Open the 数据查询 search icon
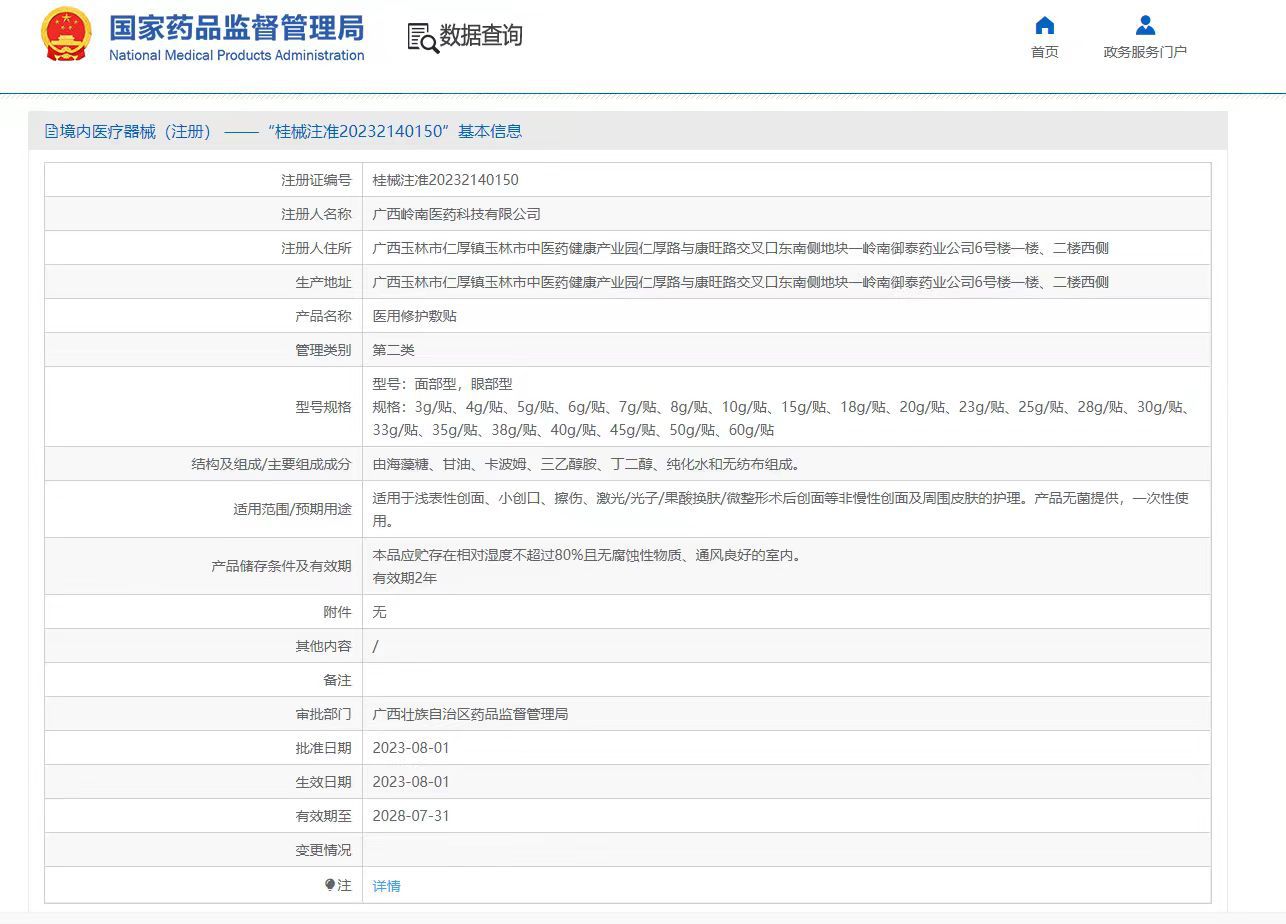This screenshot has width=1286, height=924. [420, 36]
